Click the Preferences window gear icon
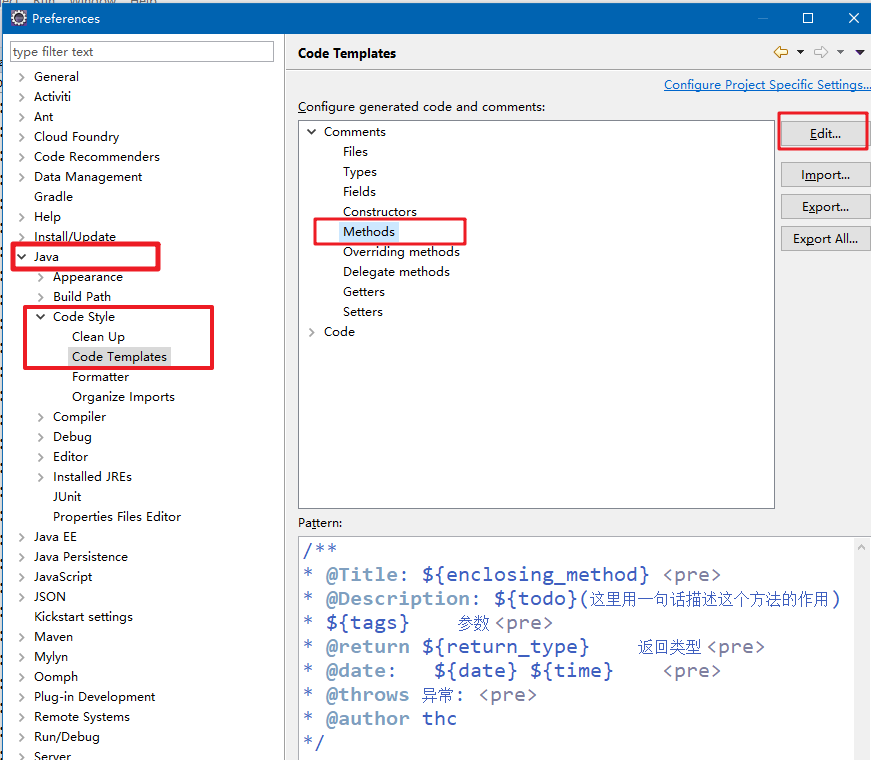871x760 pixels. pos(18,18)
